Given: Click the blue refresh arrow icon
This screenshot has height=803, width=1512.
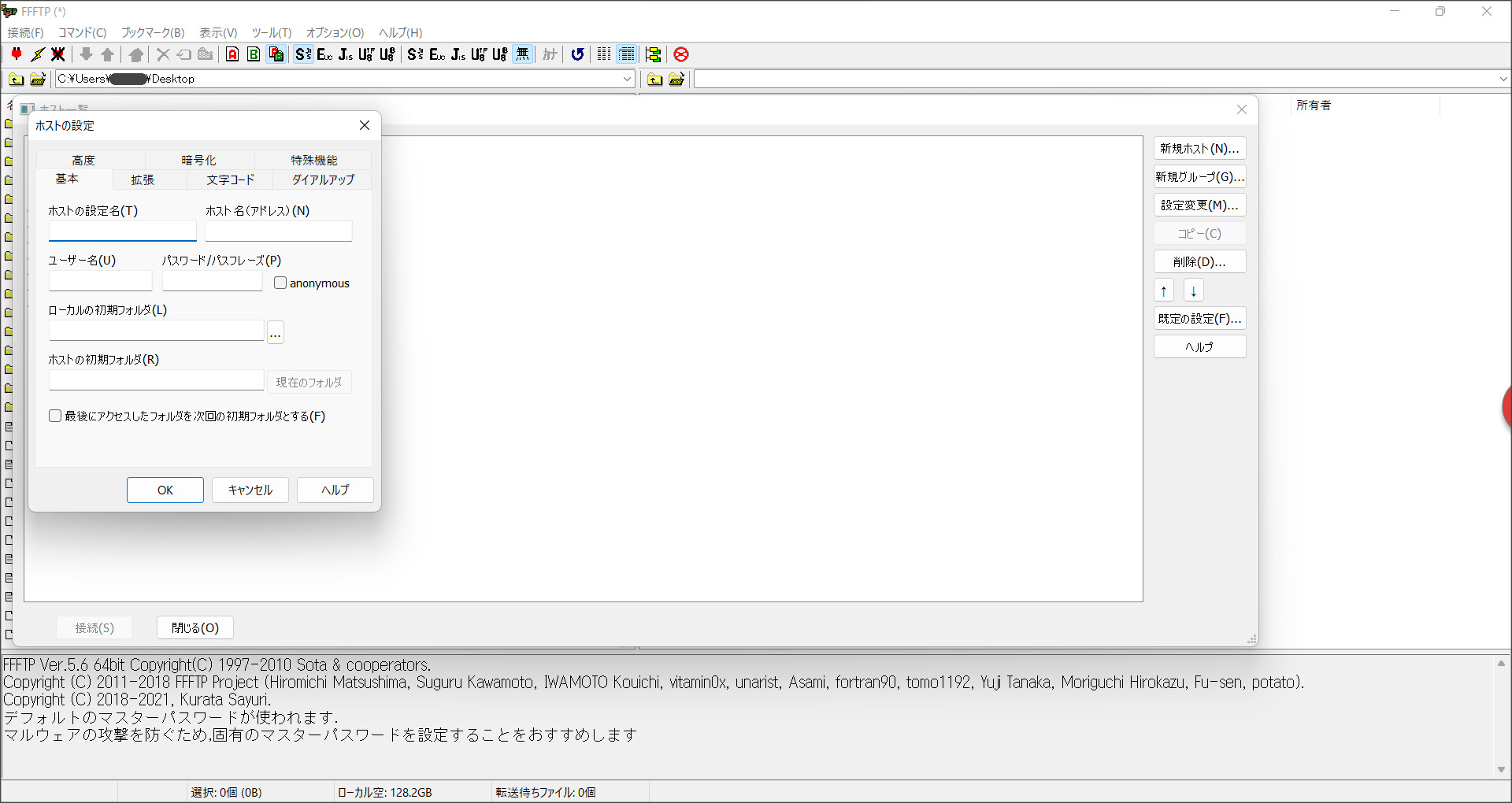Looking at the screenshot, I should (x=577, y=54).
